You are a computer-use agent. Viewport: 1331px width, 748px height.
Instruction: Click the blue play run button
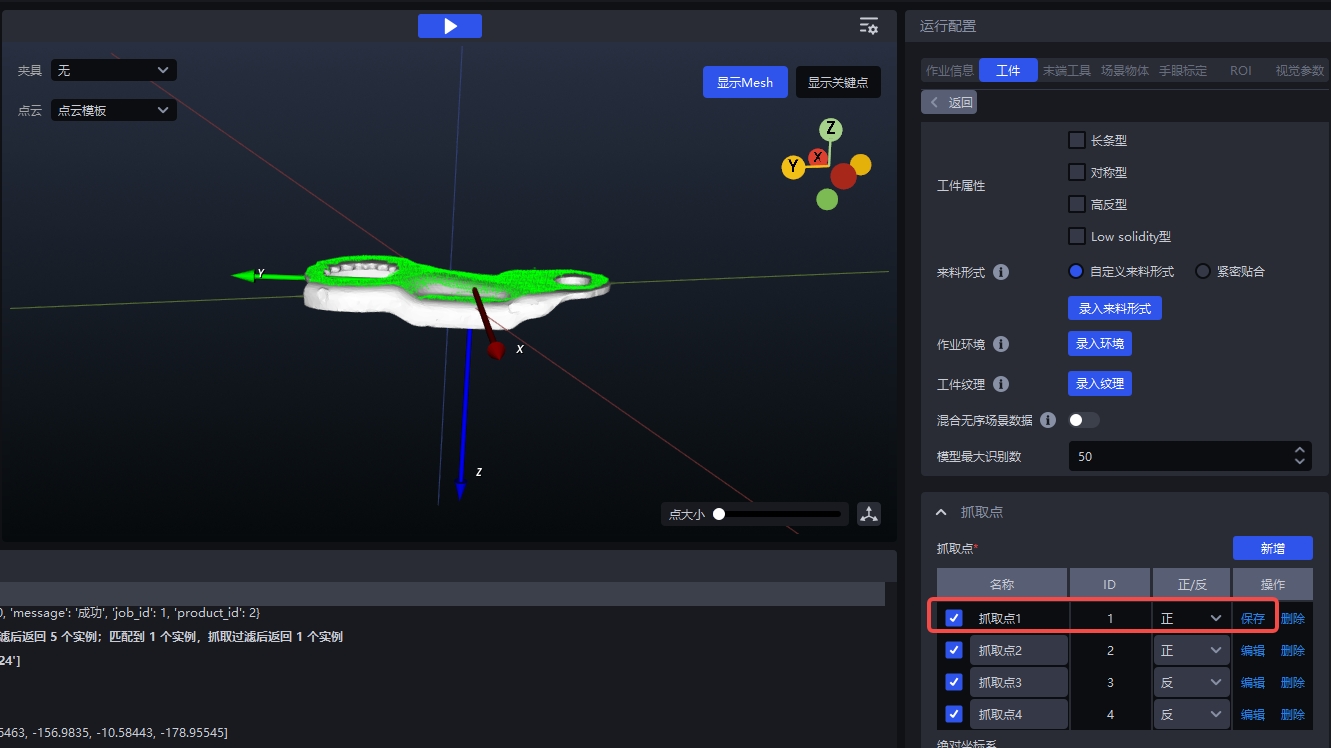pos(449,26)
